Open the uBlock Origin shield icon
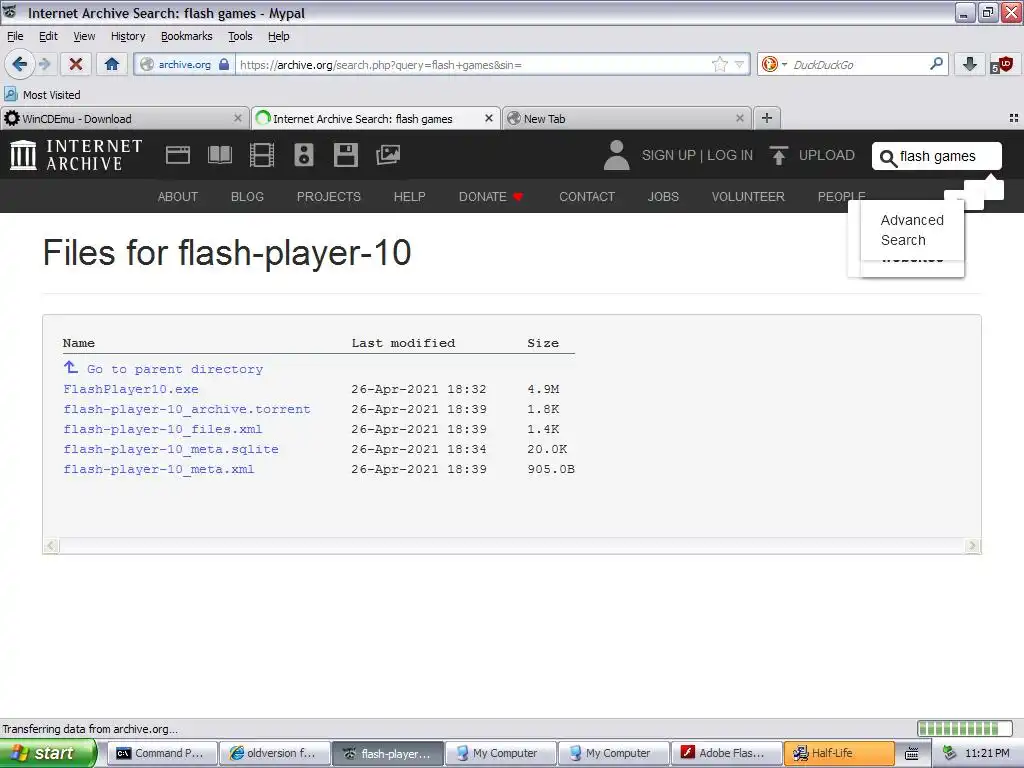Viewport: 1024px width, 768px height. point(1001,64)
